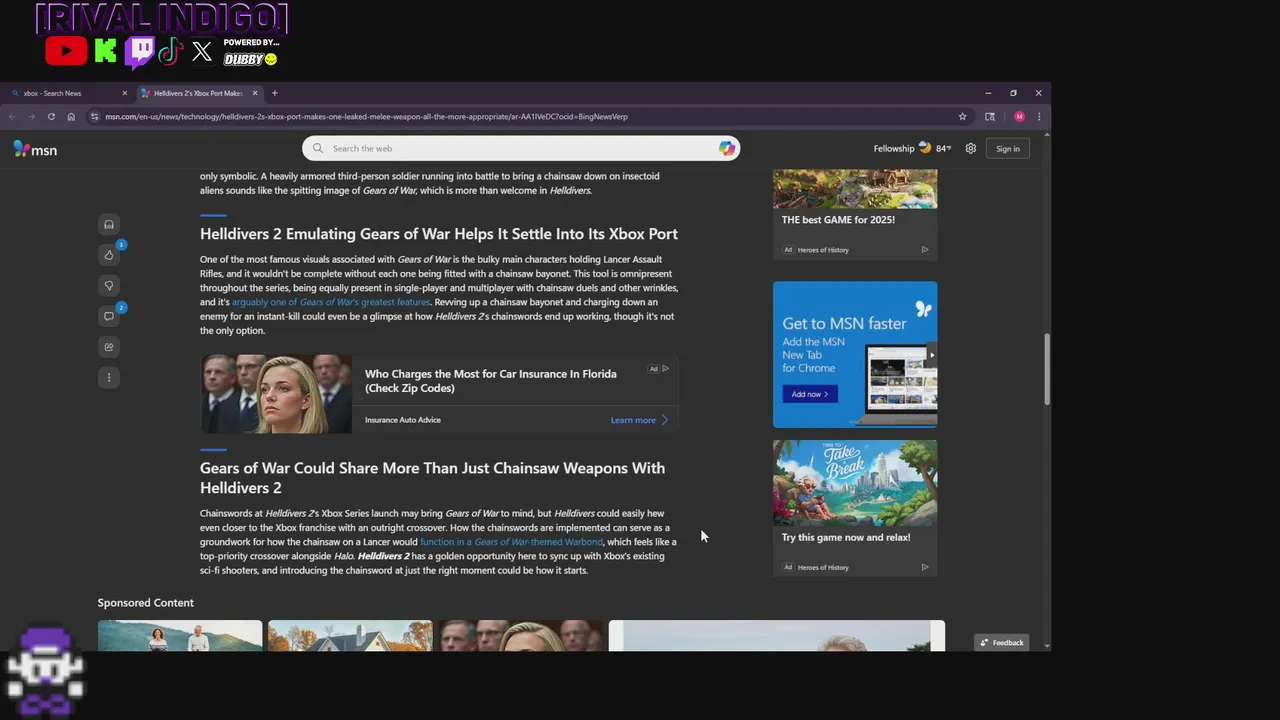
Task: Click the YouTube icon in overlay
Action: (66, 51)
